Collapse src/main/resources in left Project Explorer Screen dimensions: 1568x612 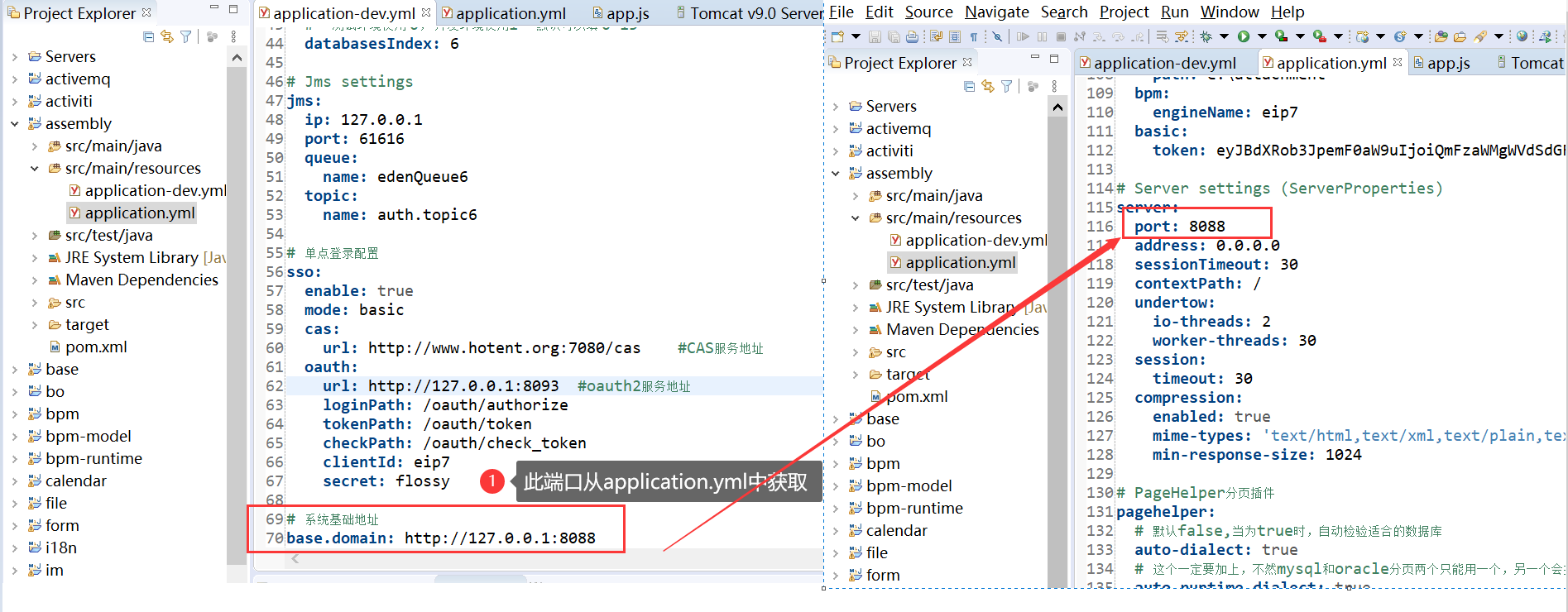[x=35, y=169]
